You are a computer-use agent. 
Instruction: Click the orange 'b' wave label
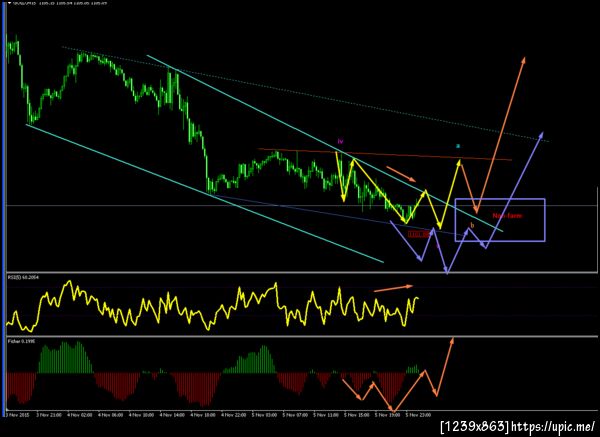click(x=472, y=225)
